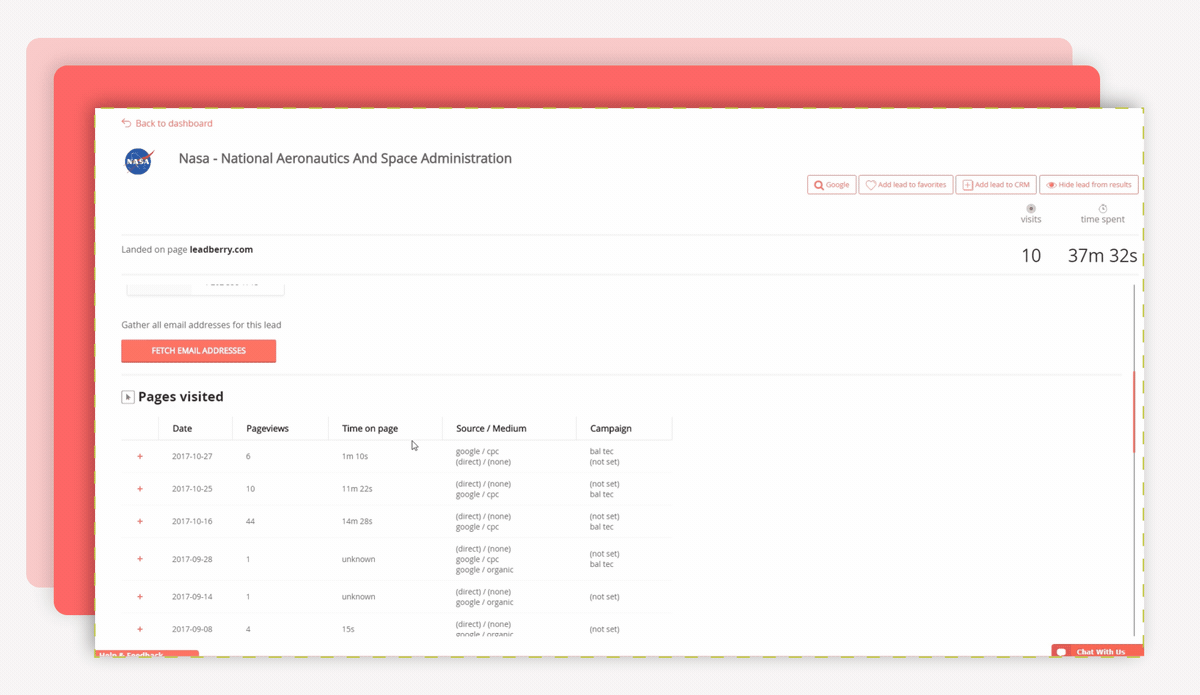Sort by Pageviews column header

pos(267,428)
